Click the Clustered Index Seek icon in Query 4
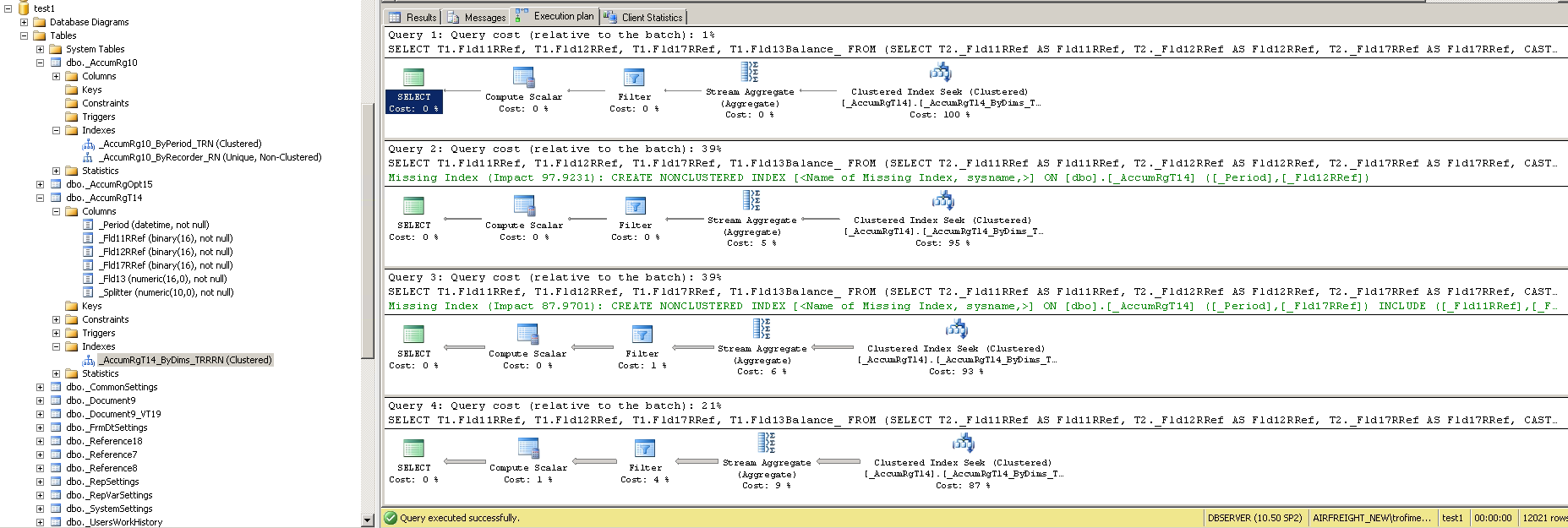 (963, 443)
